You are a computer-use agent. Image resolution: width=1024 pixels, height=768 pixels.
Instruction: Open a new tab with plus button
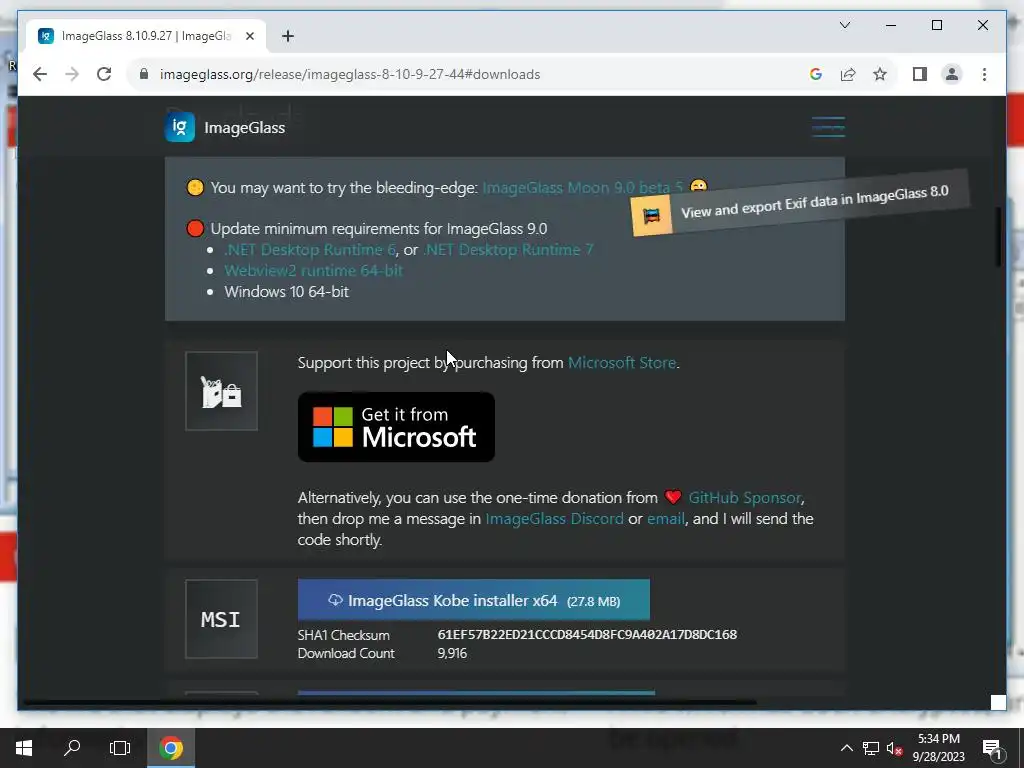click(287, 36)
